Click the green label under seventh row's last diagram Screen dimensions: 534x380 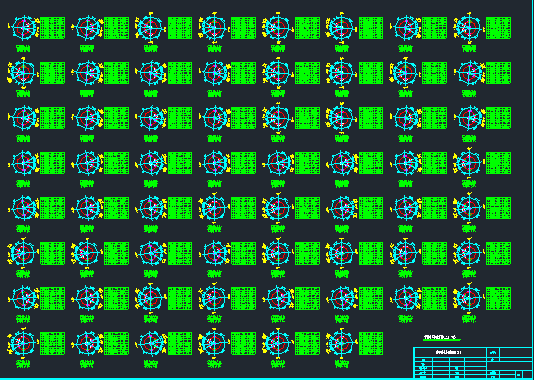(469, 319)
